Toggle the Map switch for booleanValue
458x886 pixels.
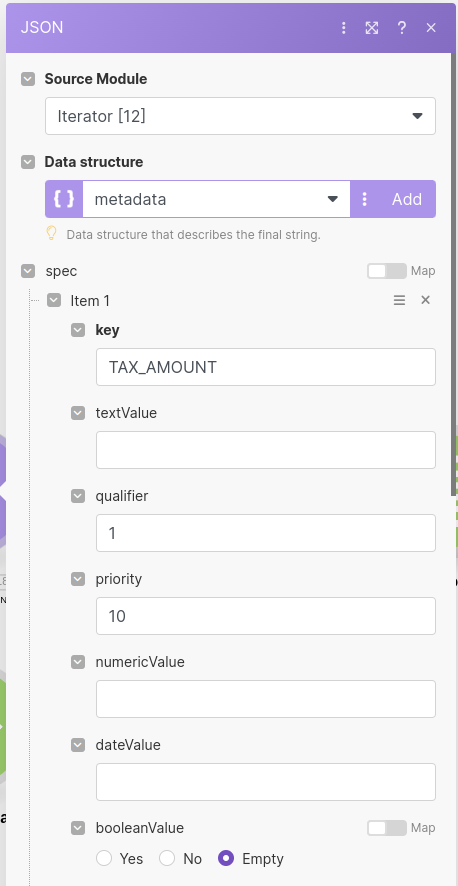click(387, 828)
